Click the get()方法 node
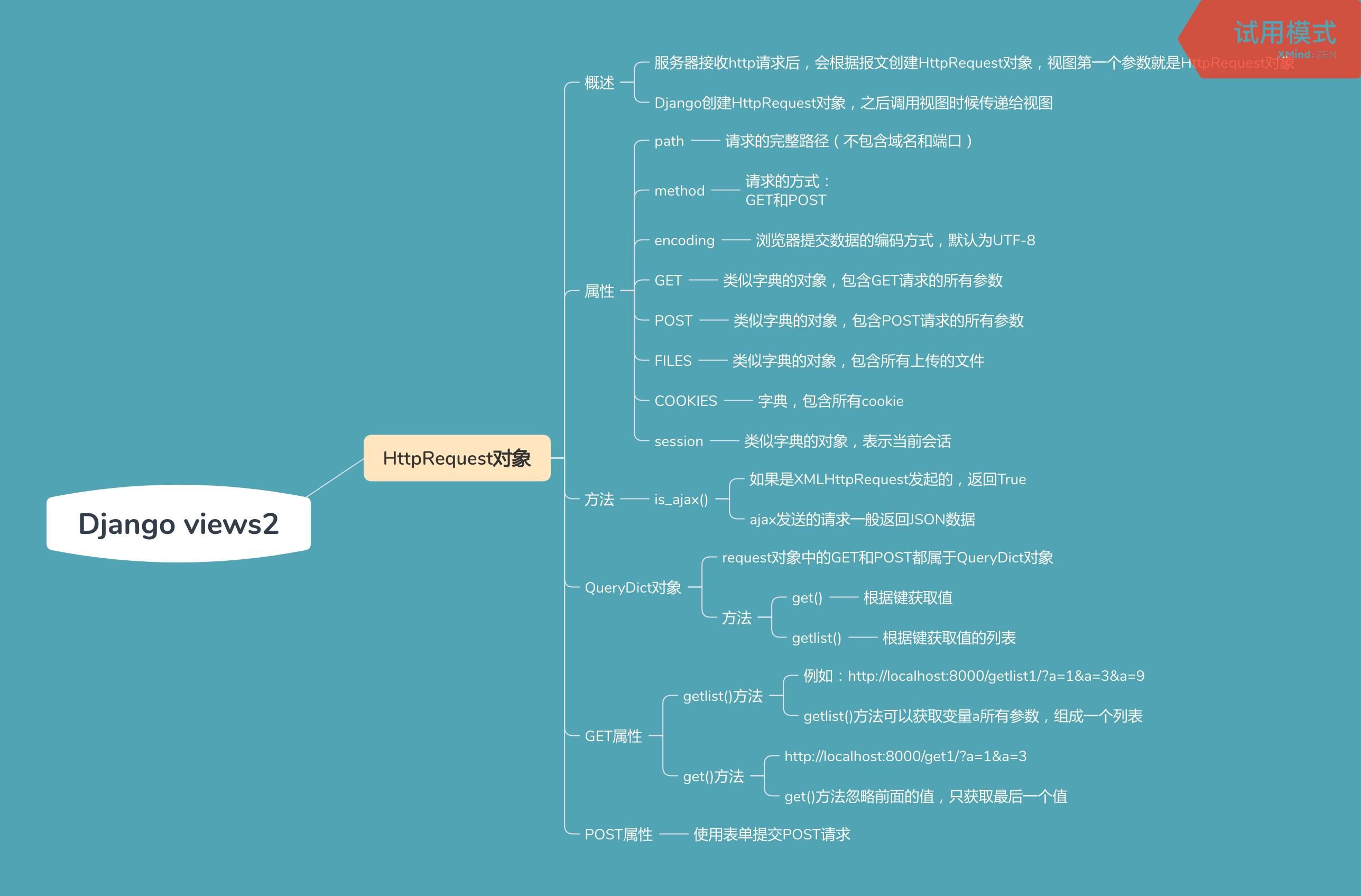Viewport: 1361px width, 896px height. [x=713, y=777]
